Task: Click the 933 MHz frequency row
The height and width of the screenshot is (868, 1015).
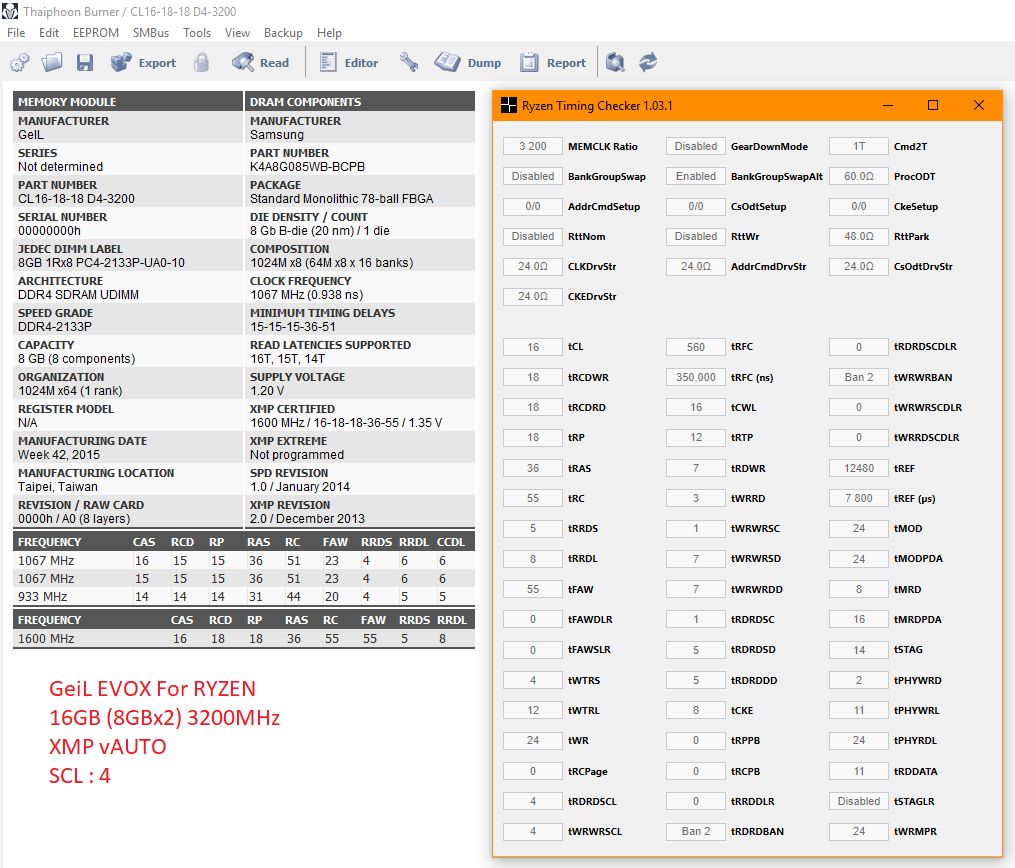Action: [x=243, y=596]
